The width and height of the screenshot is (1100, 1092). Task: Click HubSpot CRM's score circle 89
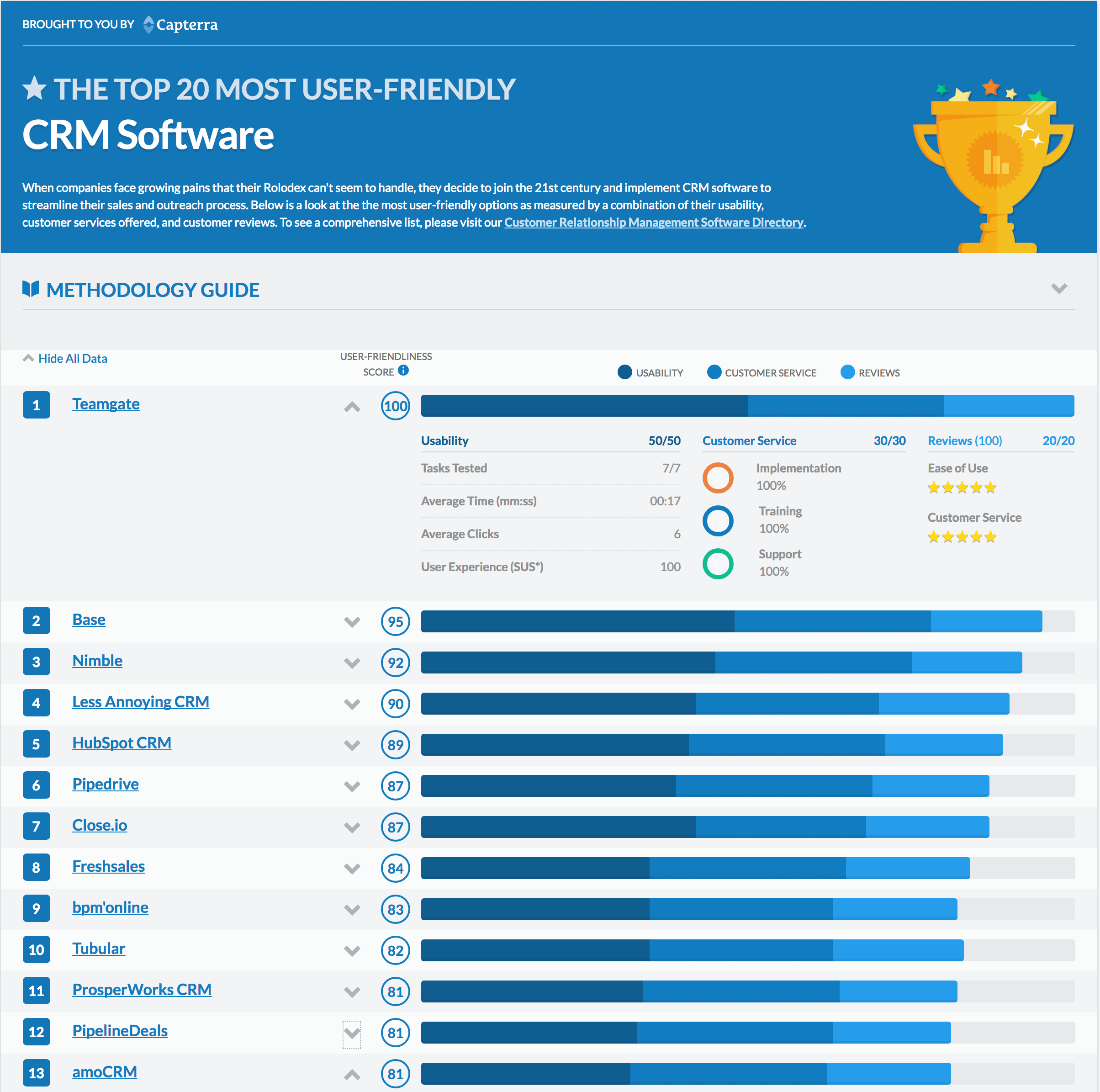tap(395, 744)
